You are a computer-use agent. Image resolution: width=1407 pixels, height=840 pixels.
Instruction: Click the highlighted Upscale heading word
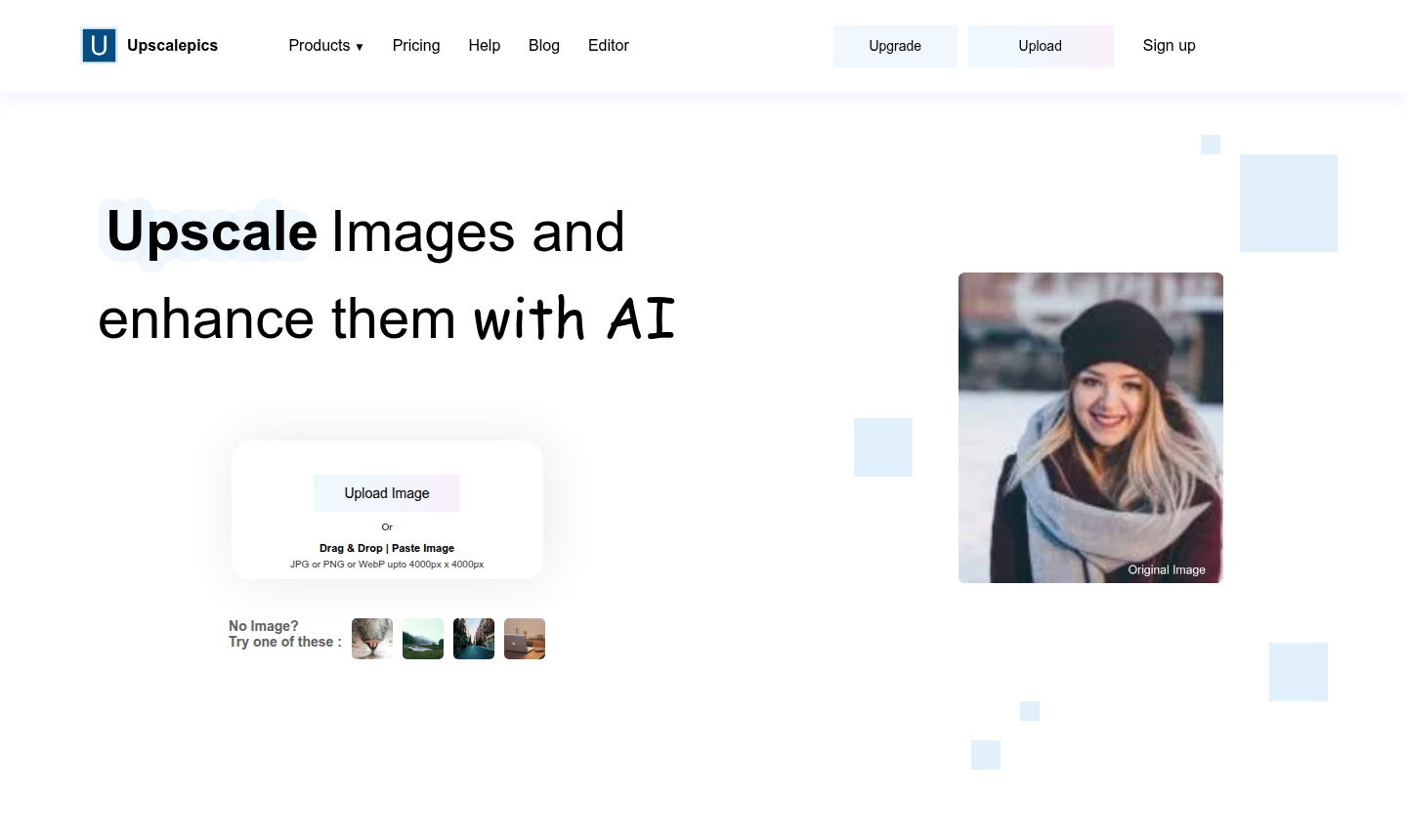(x=211, y=232)
